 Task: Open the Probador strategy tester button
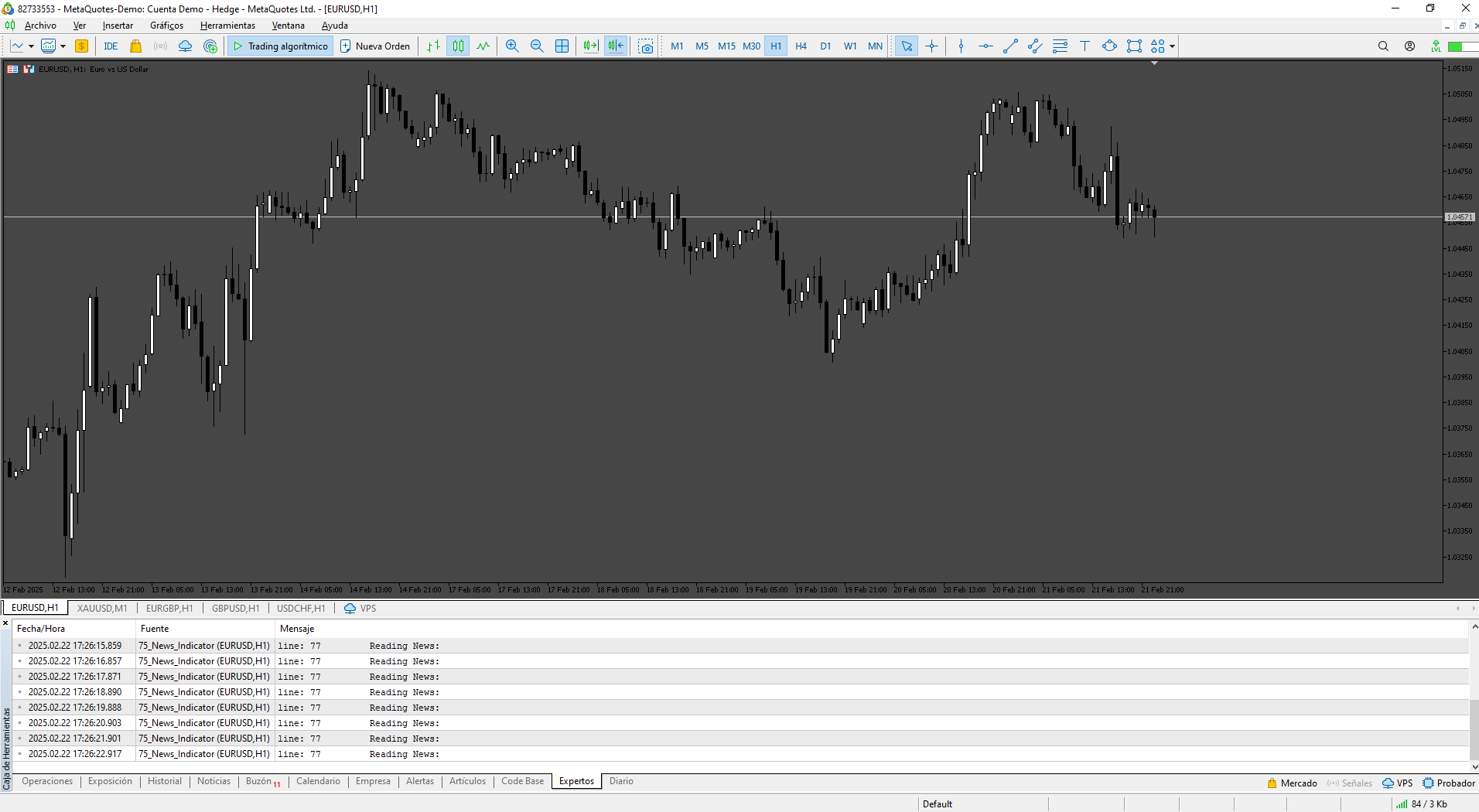pyautogui.click(x=1449, y=783)
